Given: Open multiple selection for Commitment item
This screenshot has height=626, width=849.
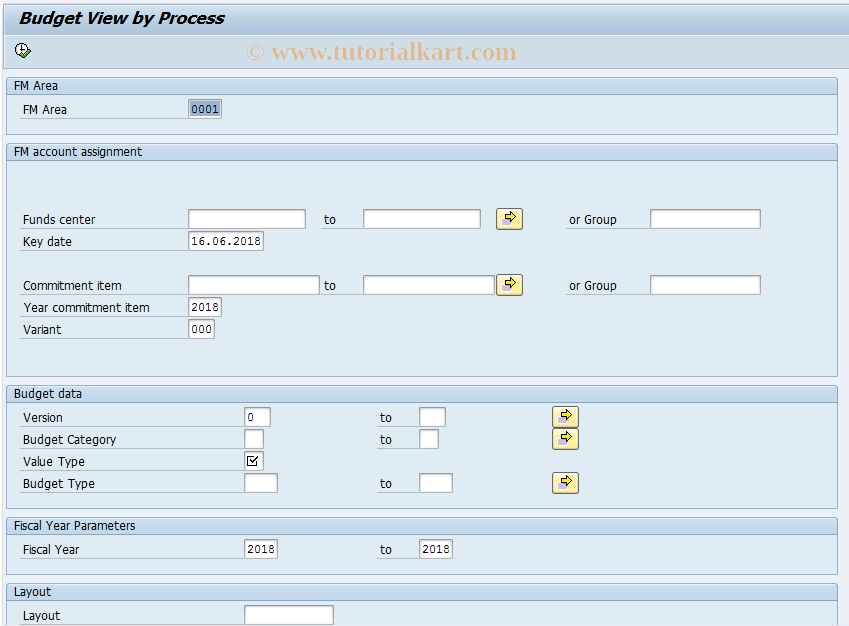Looking at the screenshot, I should coord(509,284).
